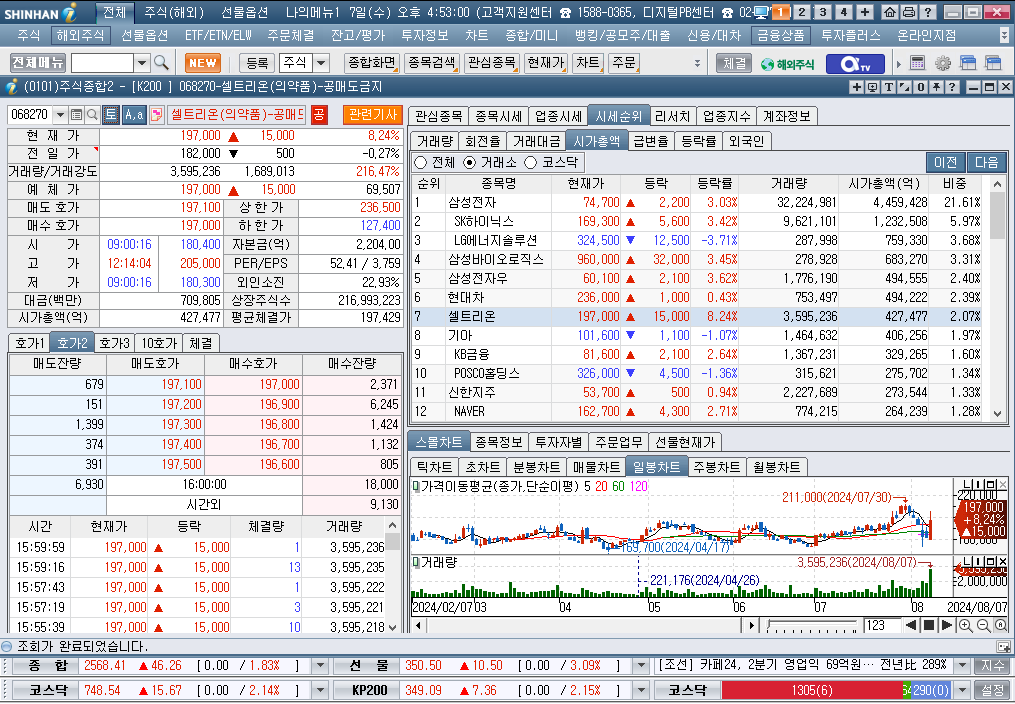Click the calculator icon in the toolbar

[917, 63]
